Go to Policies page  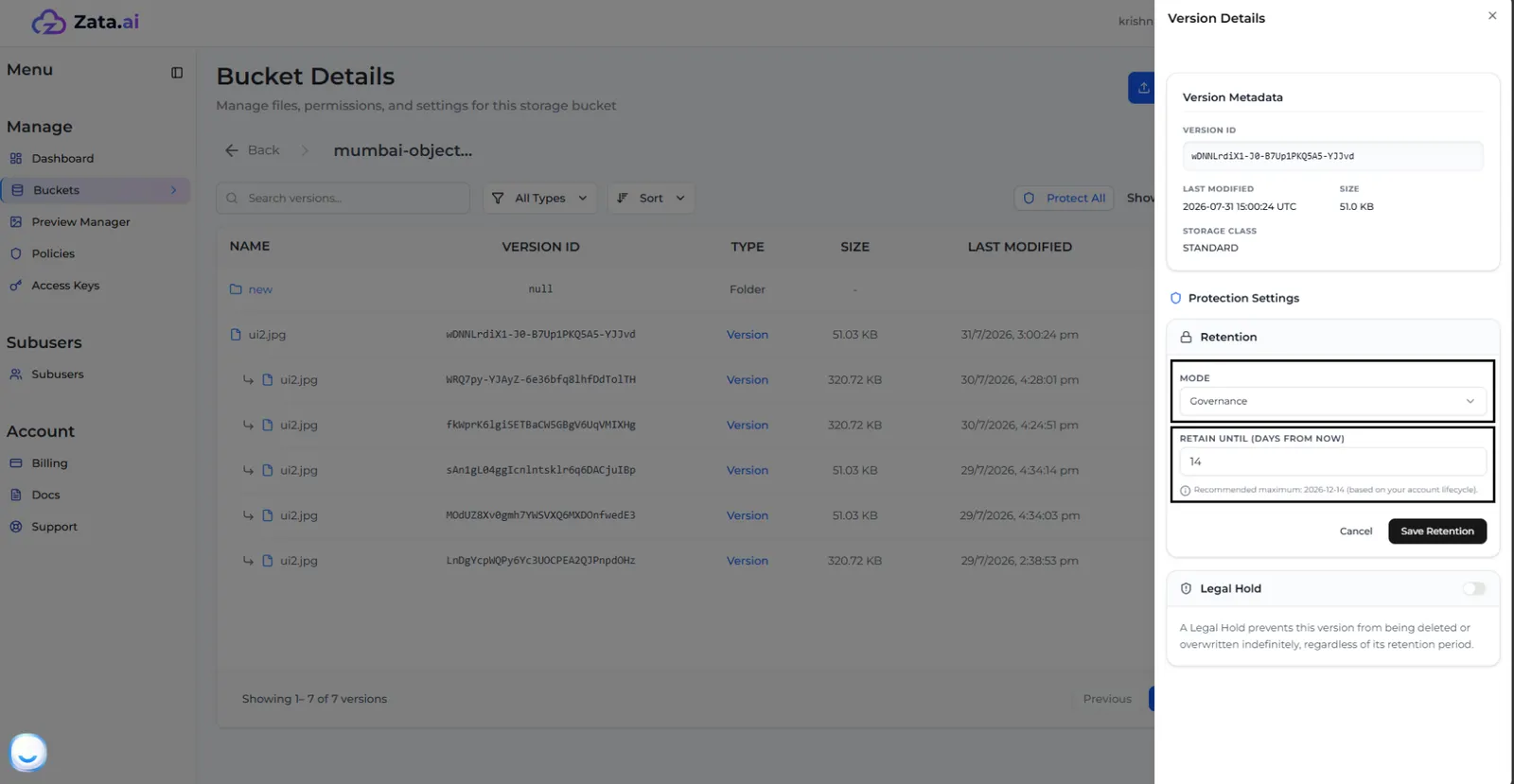53,253
